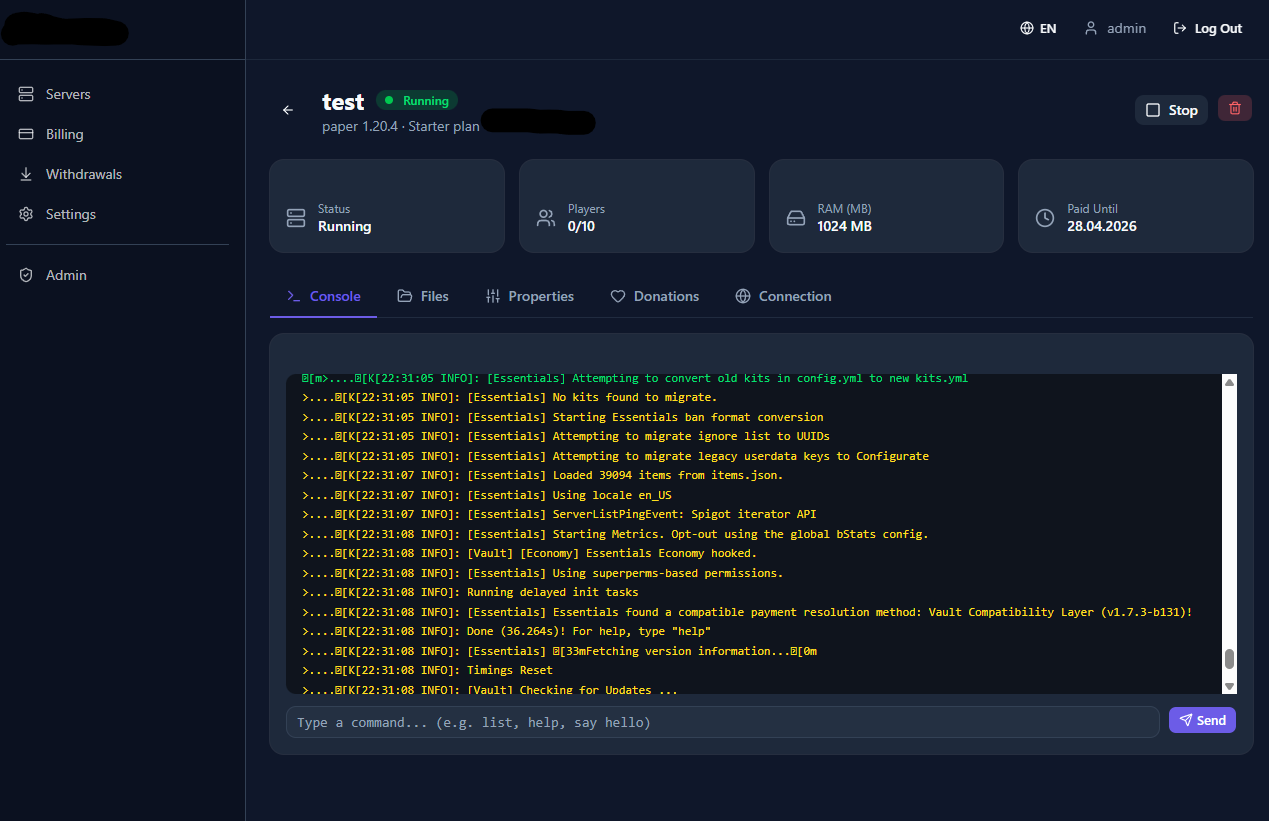Click the '0/10' players value
The height and width of the screenshot is (821, 1269).
[582, 227]
